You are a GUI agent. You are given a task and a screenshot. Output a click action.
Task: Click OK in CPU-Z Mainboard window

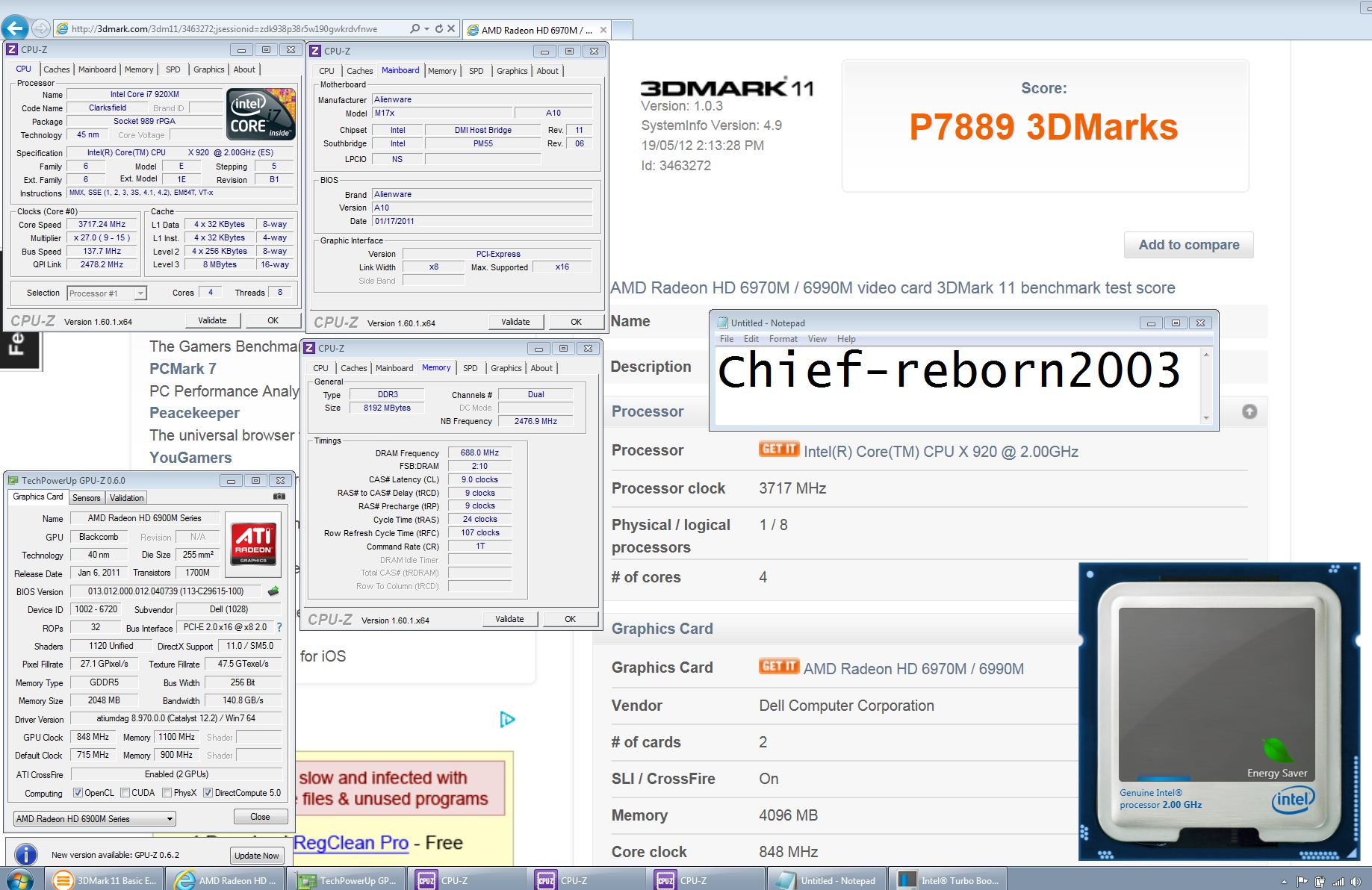pos(576,322)
